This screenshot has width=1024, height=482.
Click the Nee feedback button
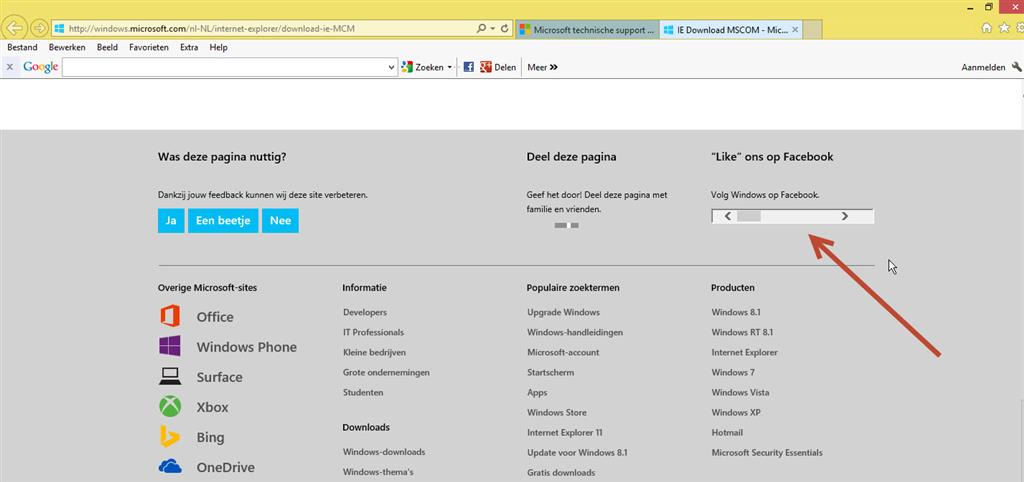(280, 221)
